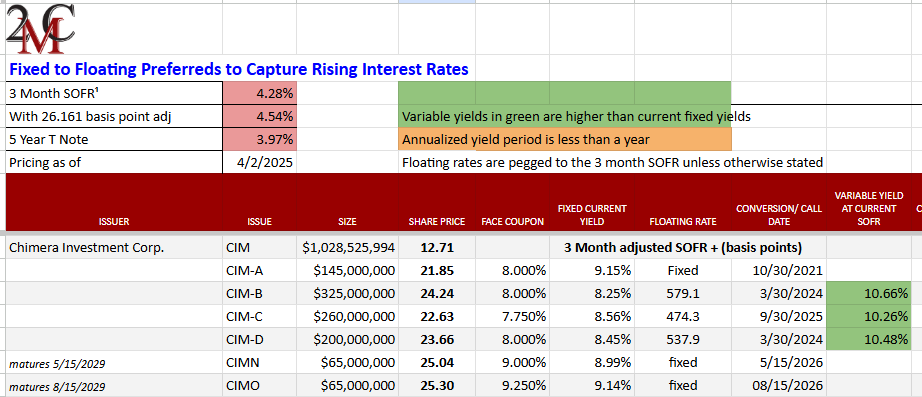Select the FIXED CURRENT YIELD header
Image resolution: width=922 pixels, height=397 pixels.
592,215
